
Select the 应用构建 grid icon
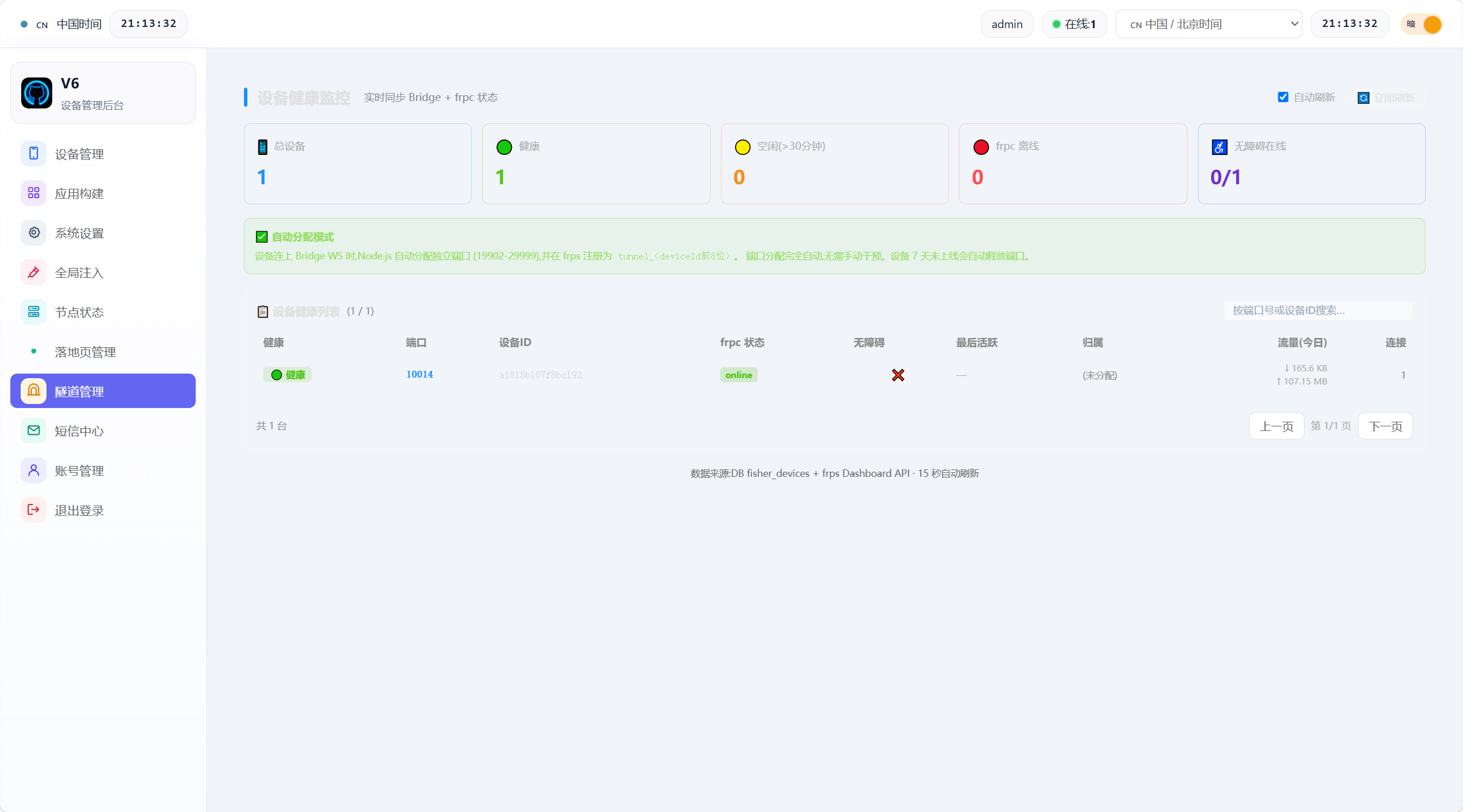pyautogui.click(x=34, y=193)
